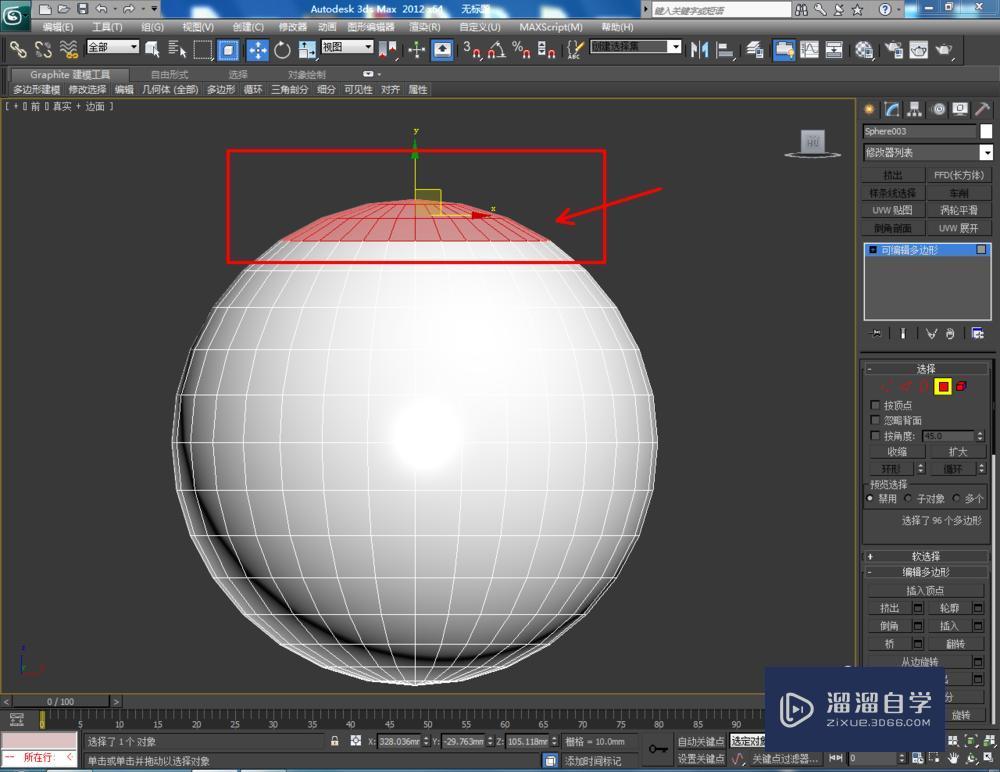The image size is (1000, 772).
Task: Select the 子对象 radio button
Action: tap(908, 499)
